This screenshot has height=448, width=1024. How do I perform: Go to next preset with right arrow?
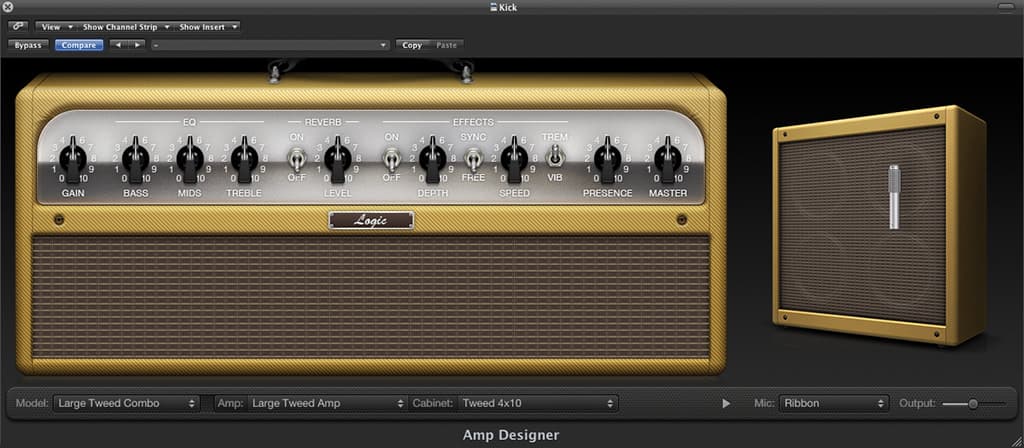[136, 45]
